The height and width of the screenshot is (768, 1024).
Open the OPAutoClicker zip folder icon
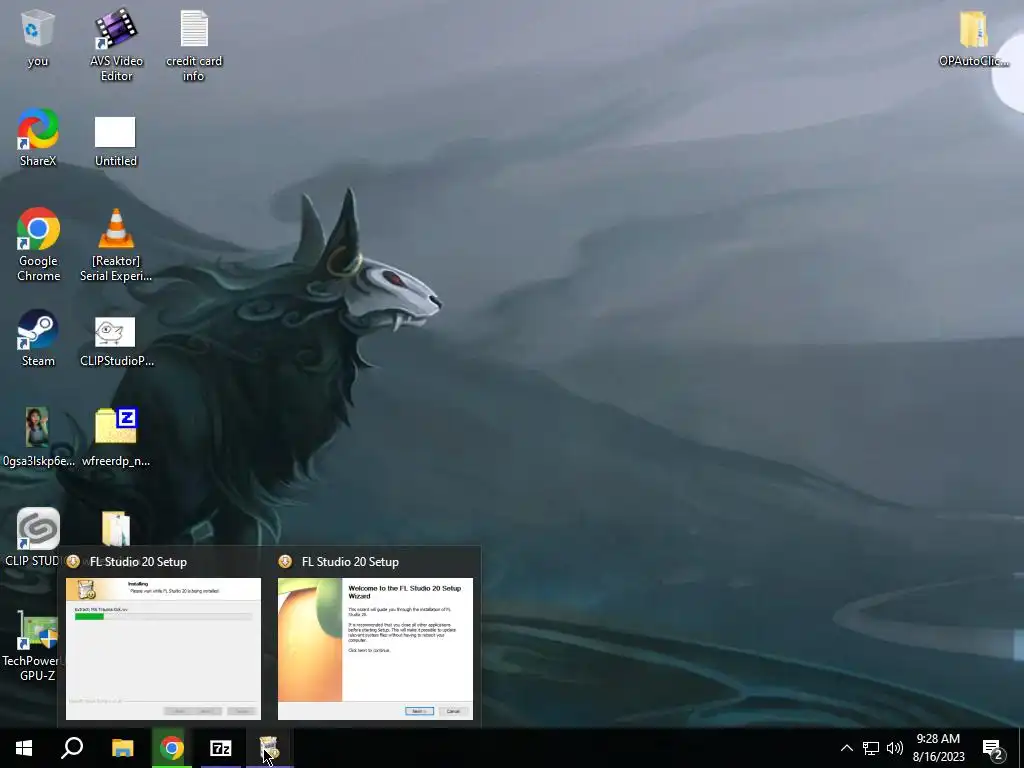pos(973,38)
